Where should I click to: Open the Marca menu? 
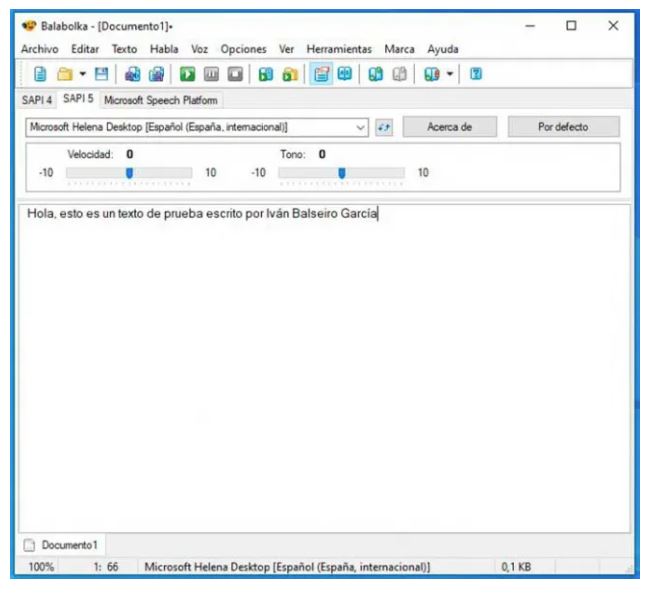399,49
